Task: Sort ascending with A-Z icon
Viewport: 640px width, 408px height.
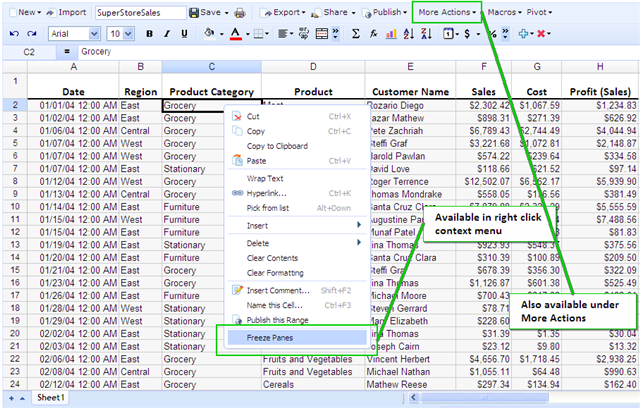Action: (410, 33)
